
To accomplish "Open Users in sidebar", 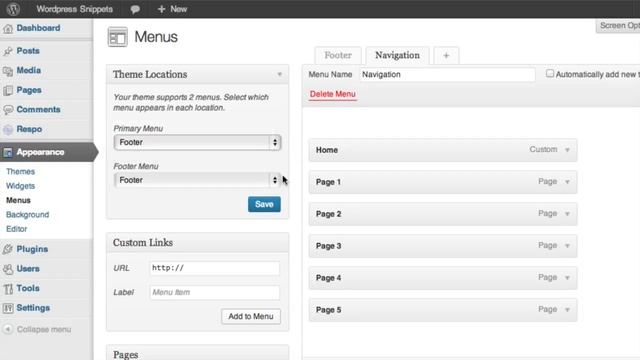I will click(x=28, y=269).
